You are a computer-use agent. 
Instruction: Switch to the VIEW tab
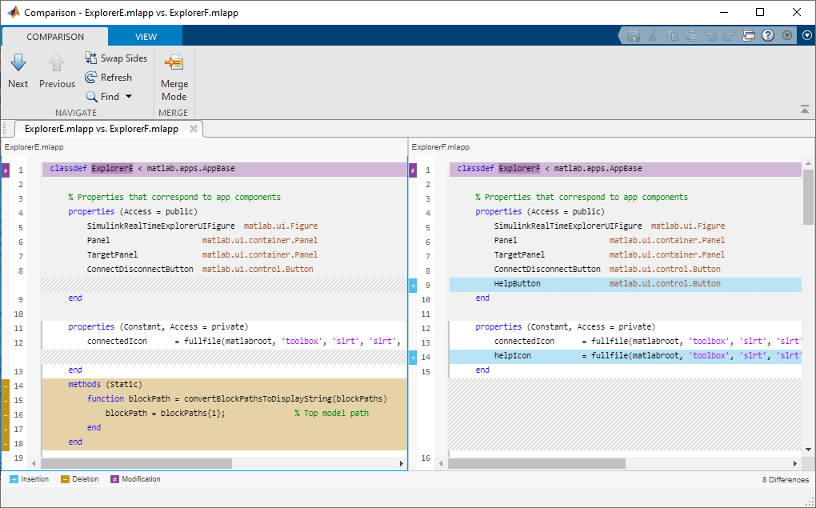[146, 37]
